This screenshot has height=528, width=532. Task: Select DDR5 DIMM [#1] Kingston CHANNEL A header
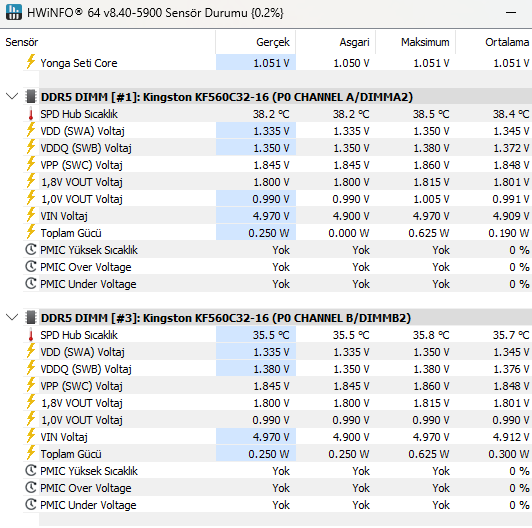tap(227, 97)
